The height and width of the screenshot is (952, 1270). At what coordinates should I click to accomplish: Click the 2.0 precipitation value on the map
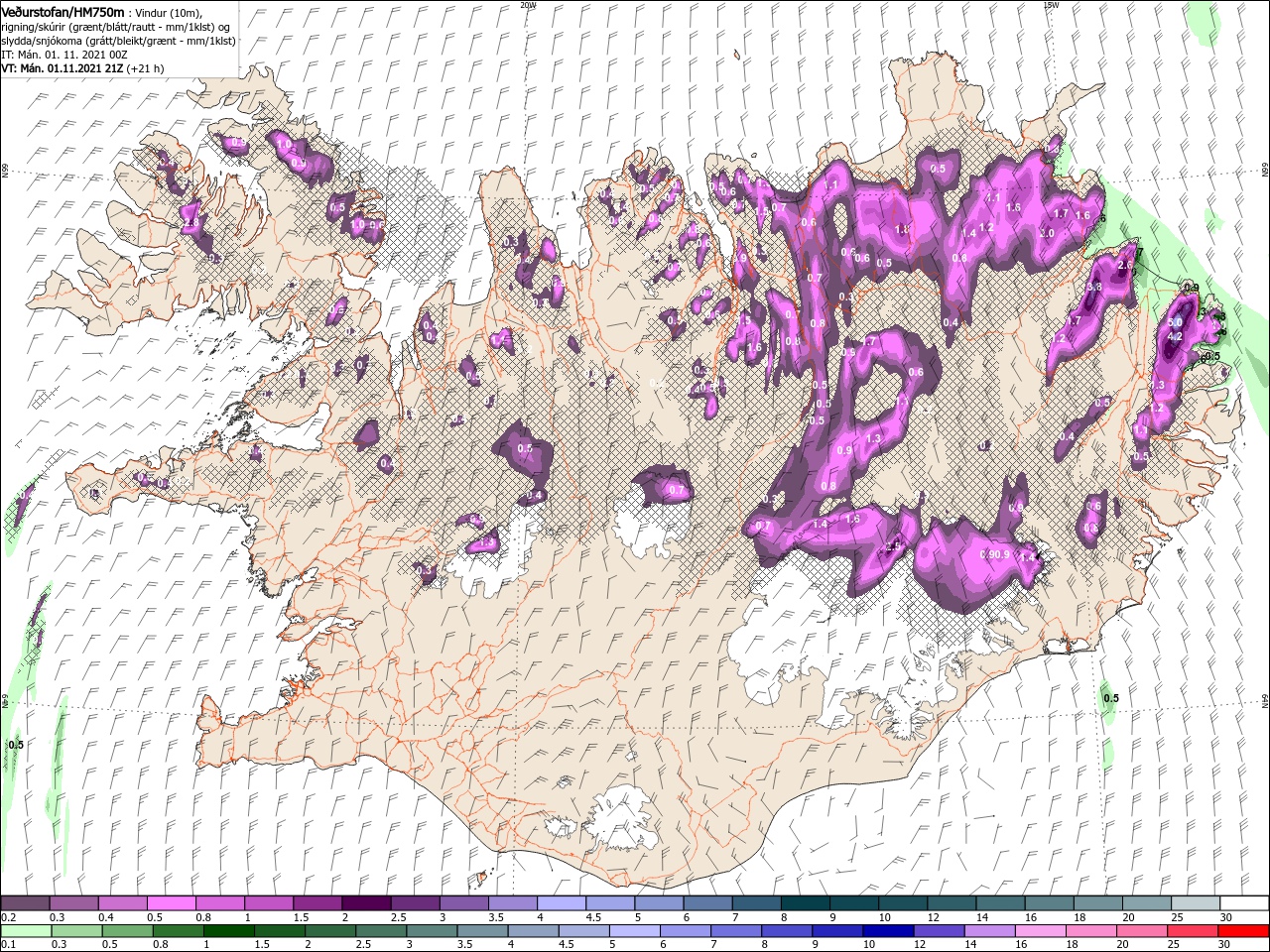1047,233
